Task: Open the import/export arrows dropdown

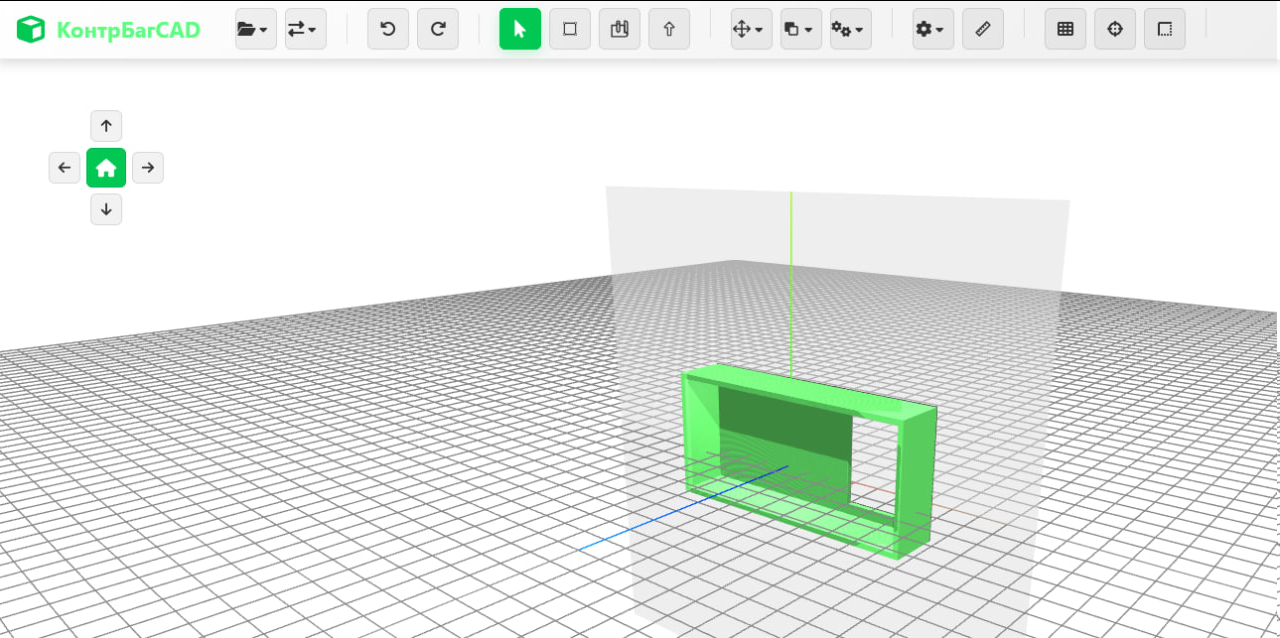Action: click(x=306, y=29)
